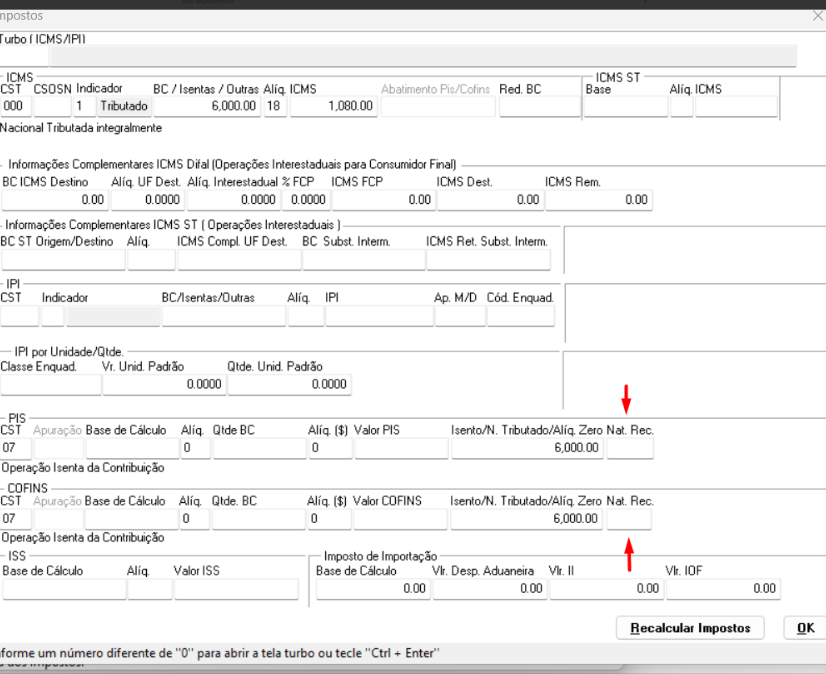Click the COFINS Nat. Rec. field
Image resolution: width=826 pixels, height=674 pixels.
629,519
